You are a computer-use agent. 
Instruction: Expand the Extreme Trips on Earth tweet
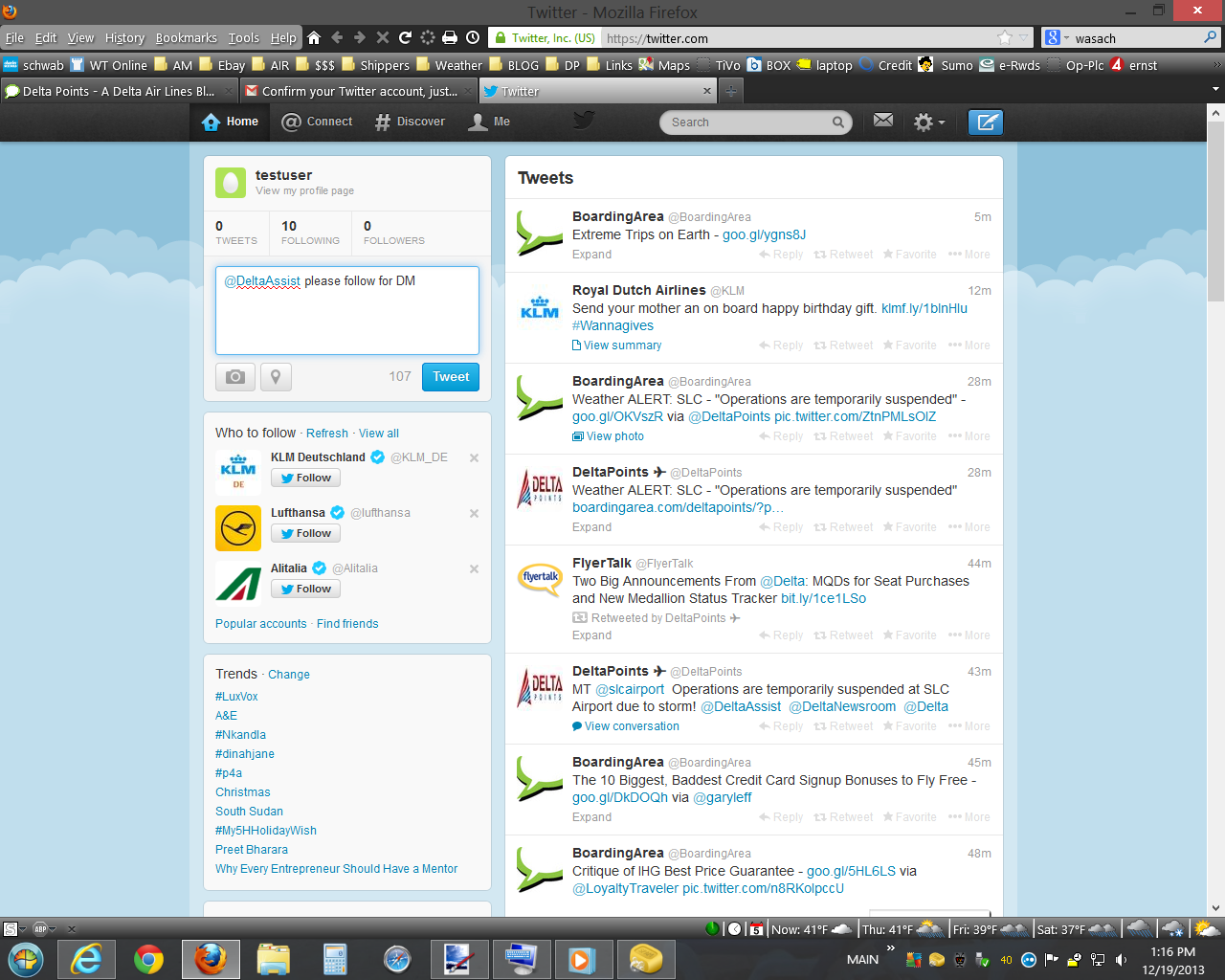point(591,255)
